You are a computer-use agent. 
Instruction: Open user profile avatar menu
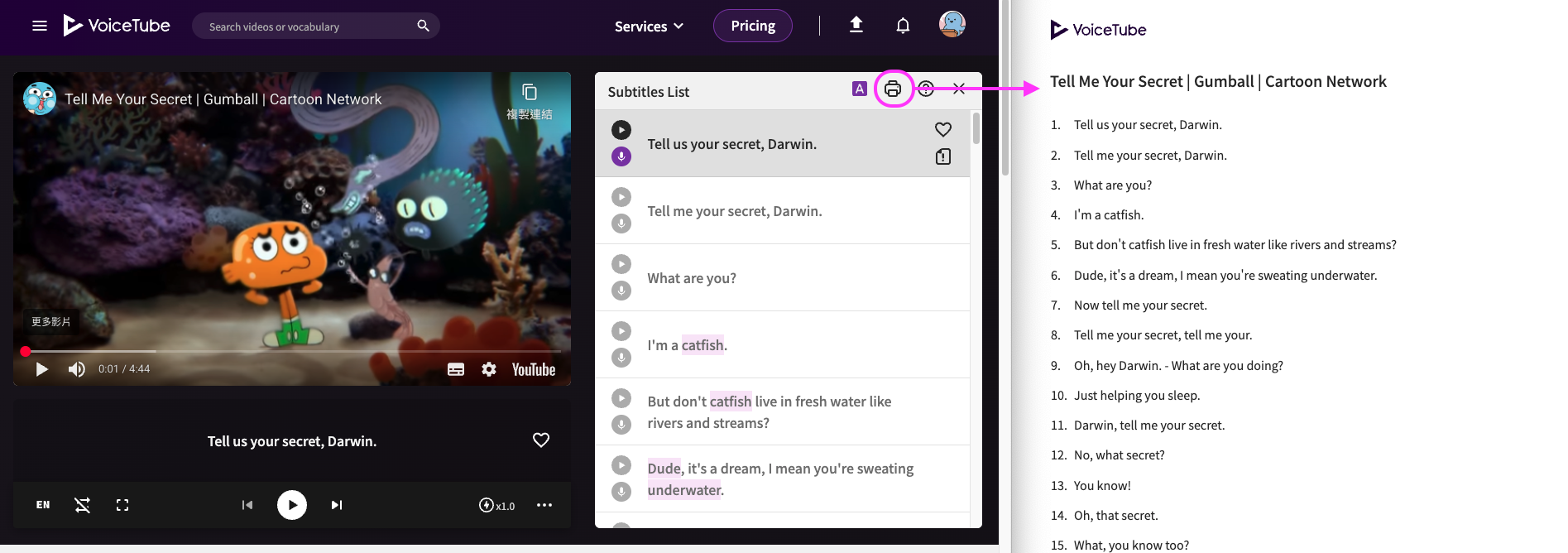[952, 25]
